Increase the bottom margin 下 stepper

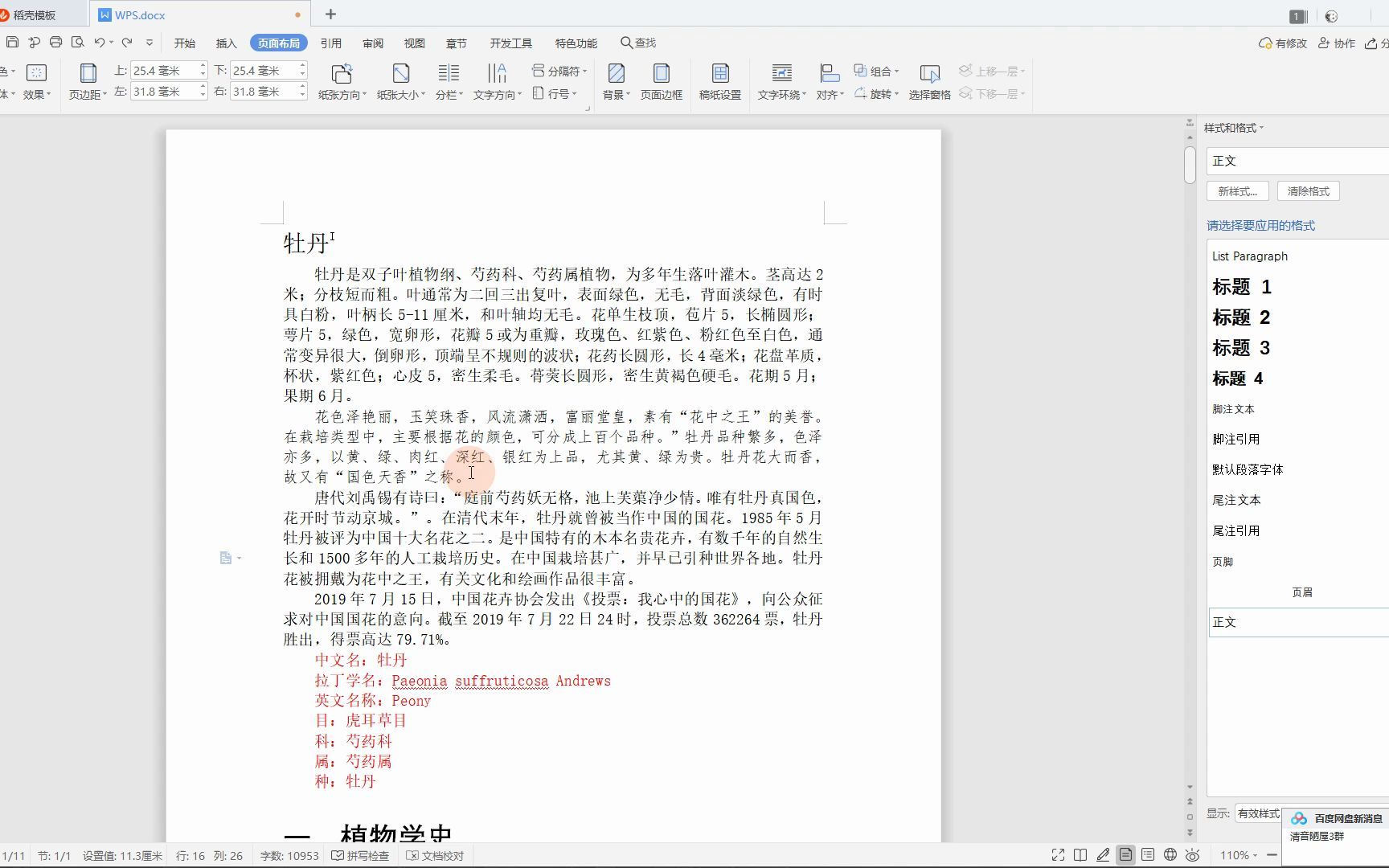(302, 67)
